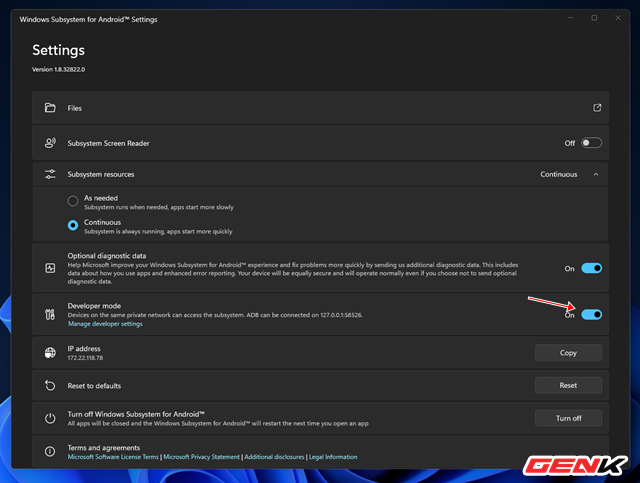640x483 pixels.
Task: Click the Optional diagnostic data icon
Action: pos(50,268)
